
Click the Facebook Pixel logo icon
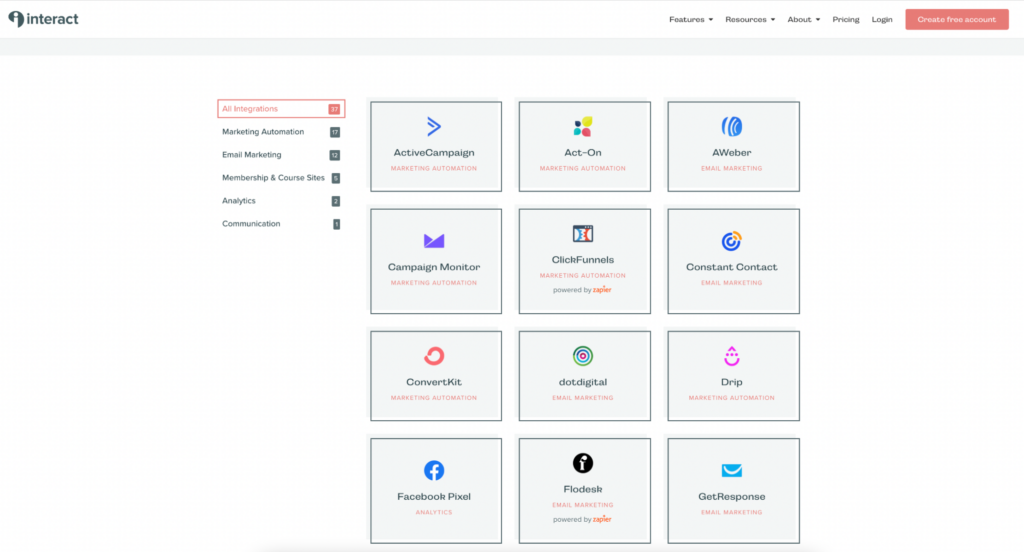tap(434, 470)
